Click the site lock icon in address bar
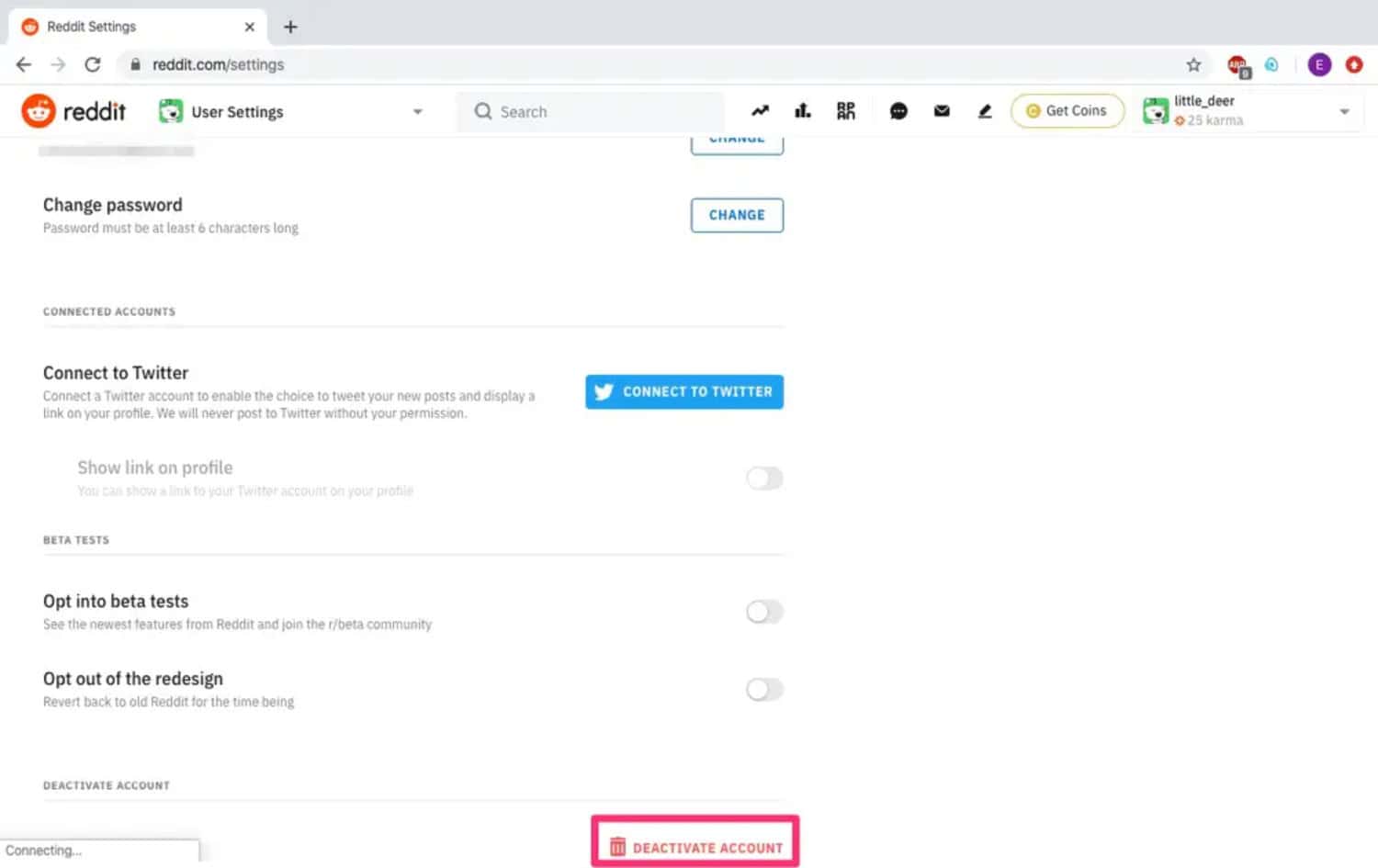This screenshot has width=1378, height=868. (135, 64)
